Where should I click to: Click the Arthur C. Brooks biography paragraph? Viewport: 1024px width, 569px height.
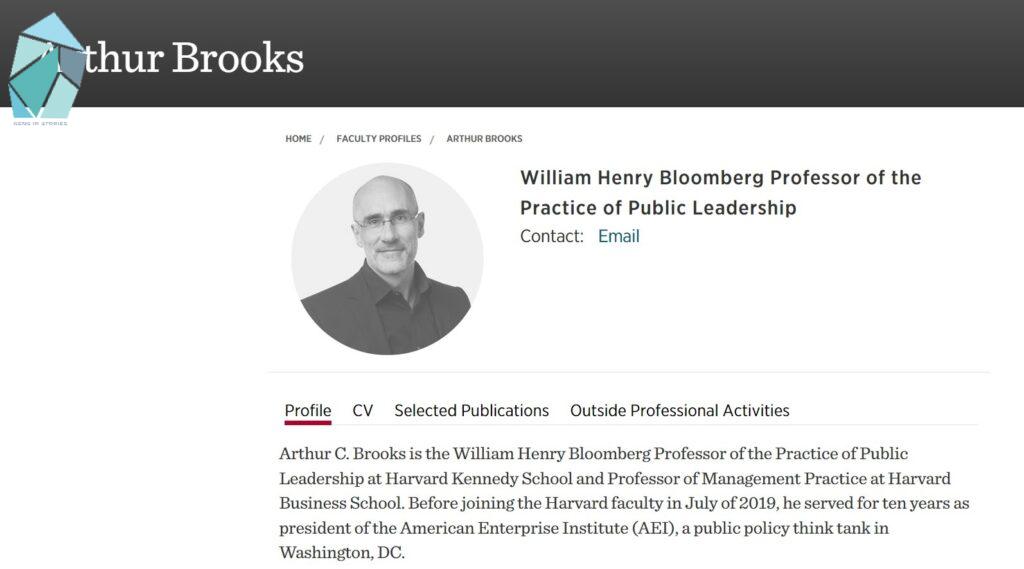[620, 502]
